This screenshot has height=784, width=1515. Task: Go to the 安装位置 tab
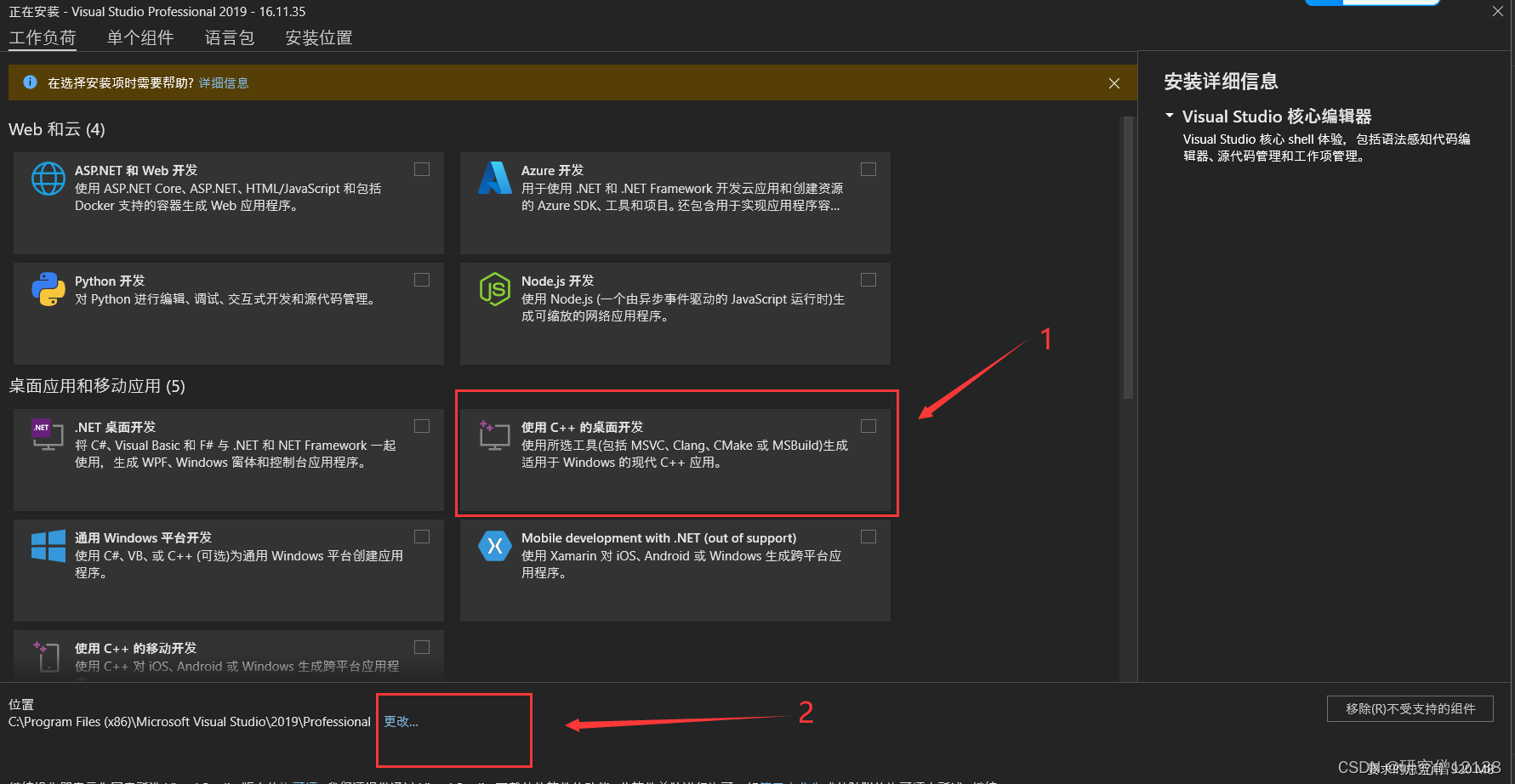tap(319, 37)
